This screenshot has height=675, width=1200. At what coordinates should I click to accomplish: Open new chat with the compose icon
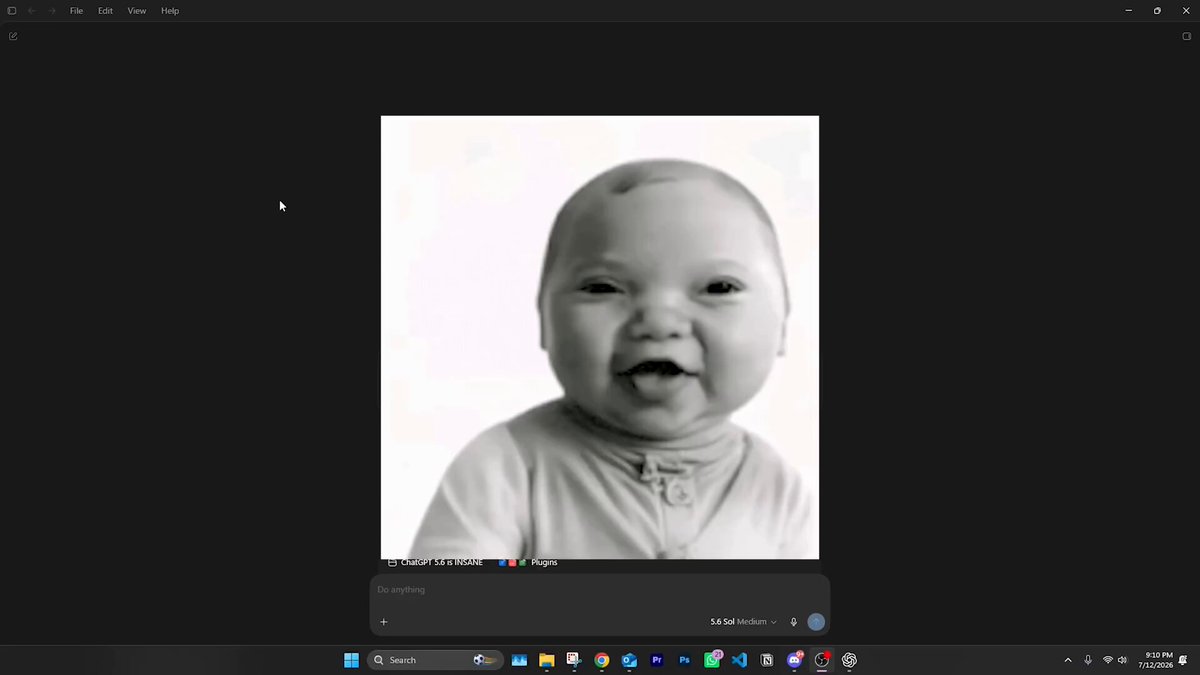point(13,36)
